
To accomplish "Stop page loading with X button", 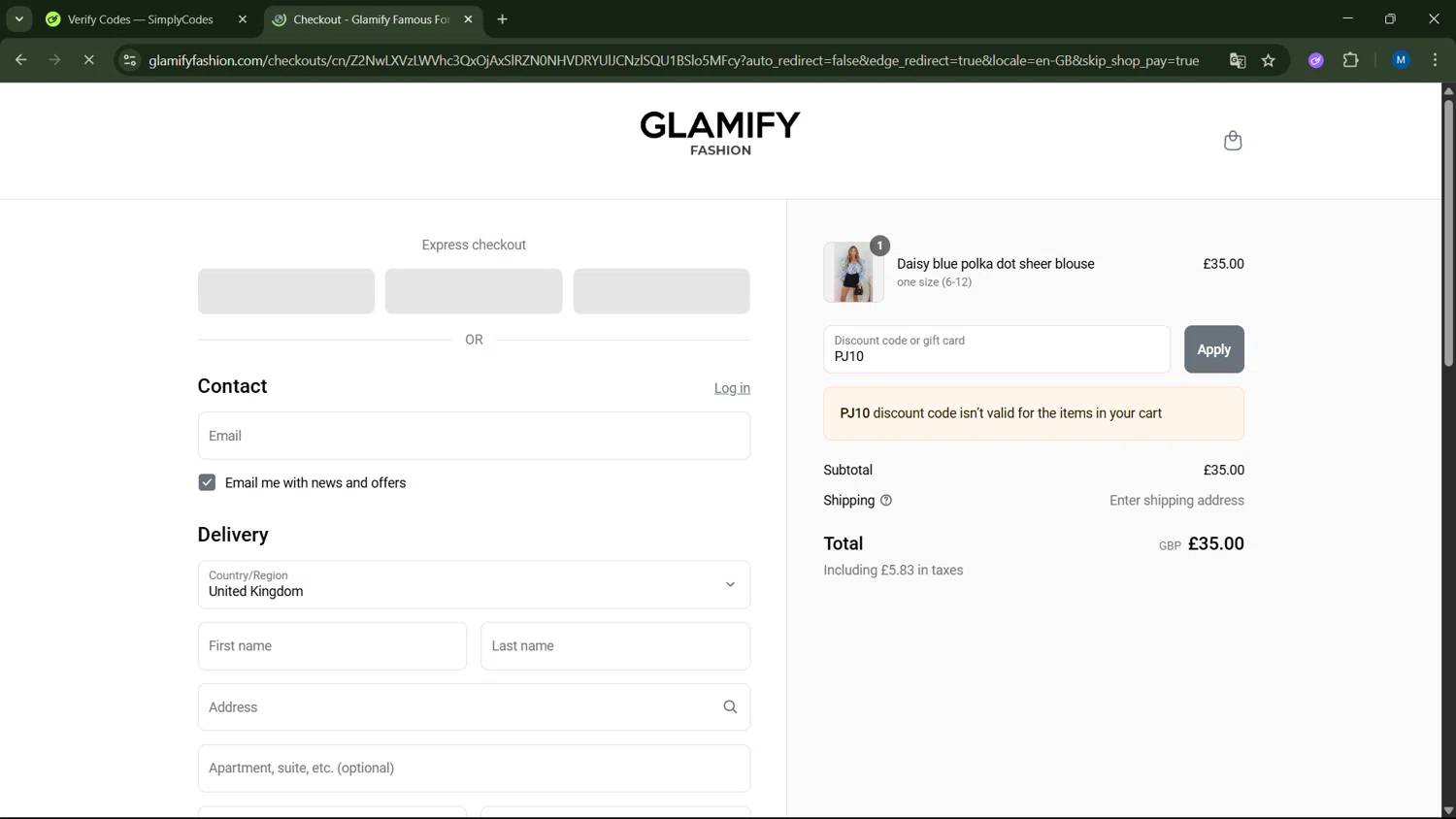I will pyautogui.click(x=88, y=60).
